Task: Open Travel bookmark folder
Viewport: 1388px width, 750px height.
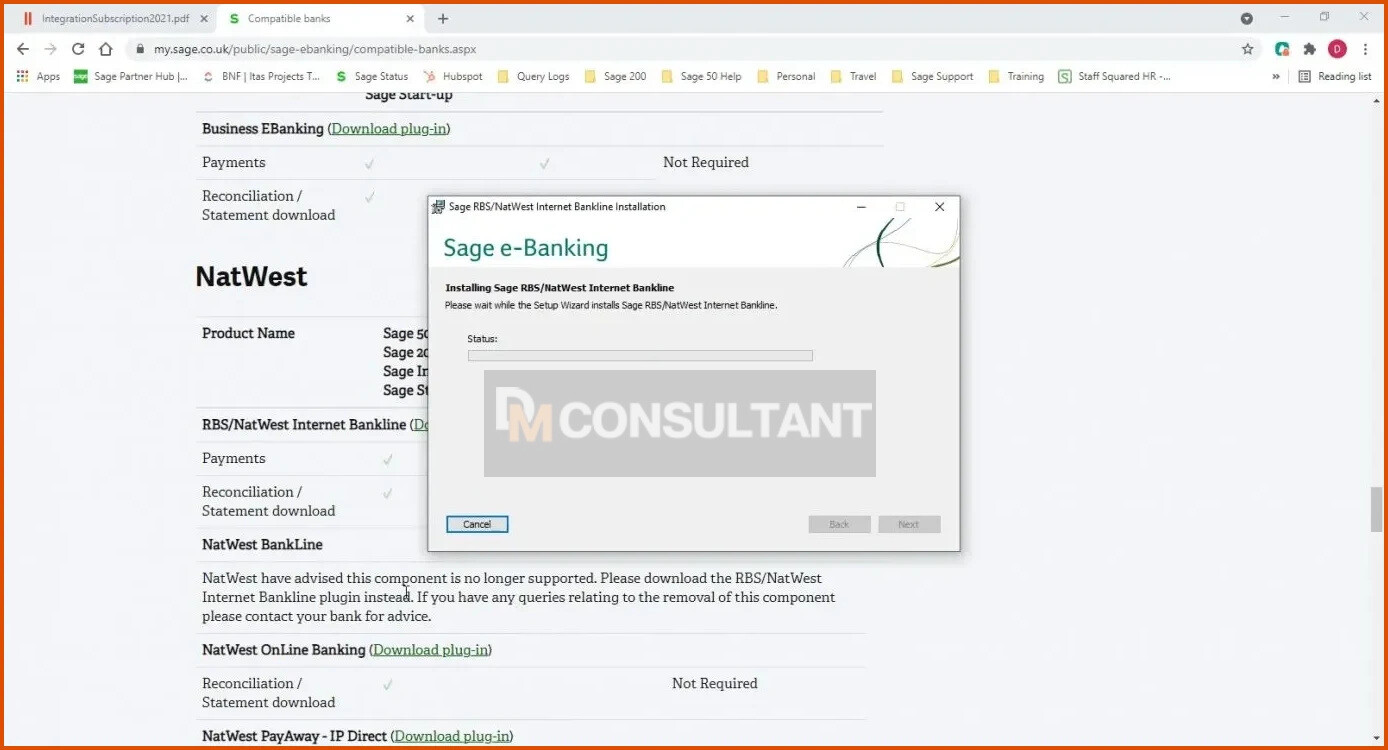Action: click(853, 76)
